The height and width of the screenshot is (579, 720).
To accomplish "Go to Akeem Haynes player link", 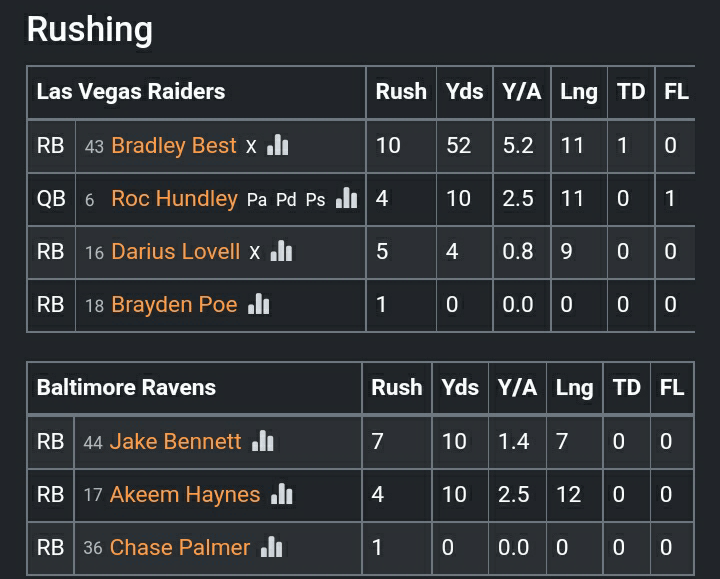I will tap(185, 494).
